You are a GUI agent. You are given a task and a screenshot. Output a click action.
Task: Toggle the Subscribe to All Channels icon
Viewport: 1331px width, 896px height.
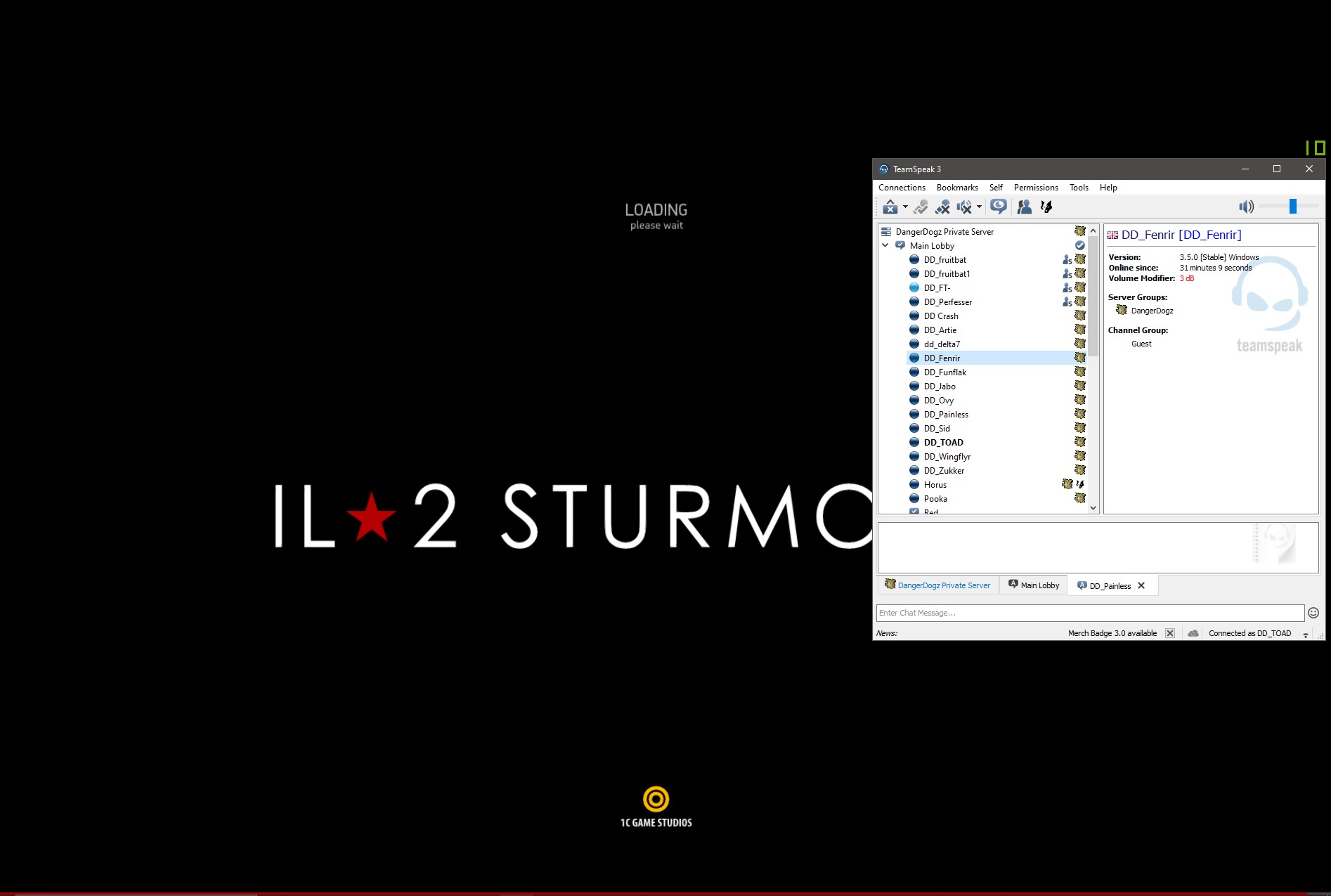pos(998,207)
